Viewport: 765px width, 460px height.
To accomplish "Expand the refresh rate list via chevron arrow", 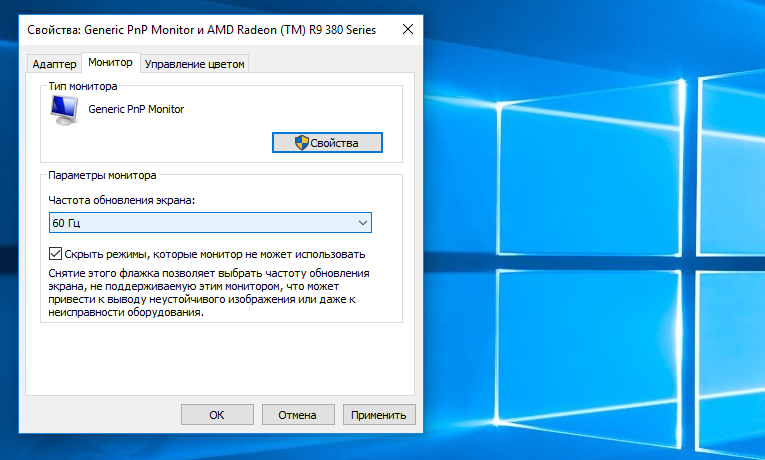I will (x=362, y=223).
